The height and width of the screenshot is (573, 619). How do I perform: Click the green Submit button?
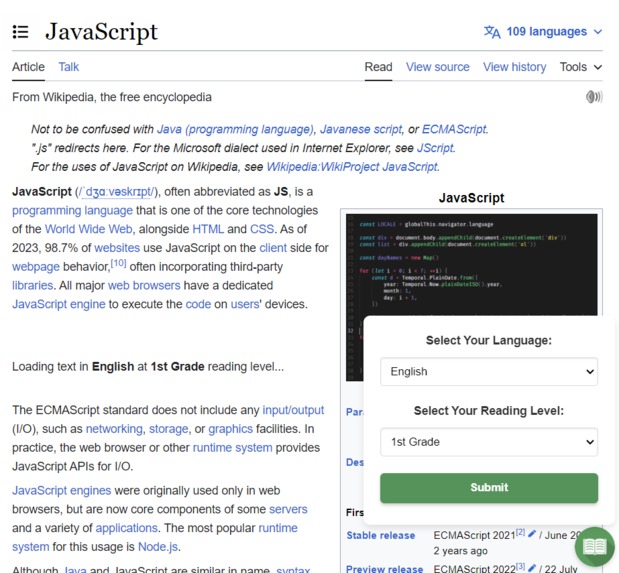[x=489, y=488]
